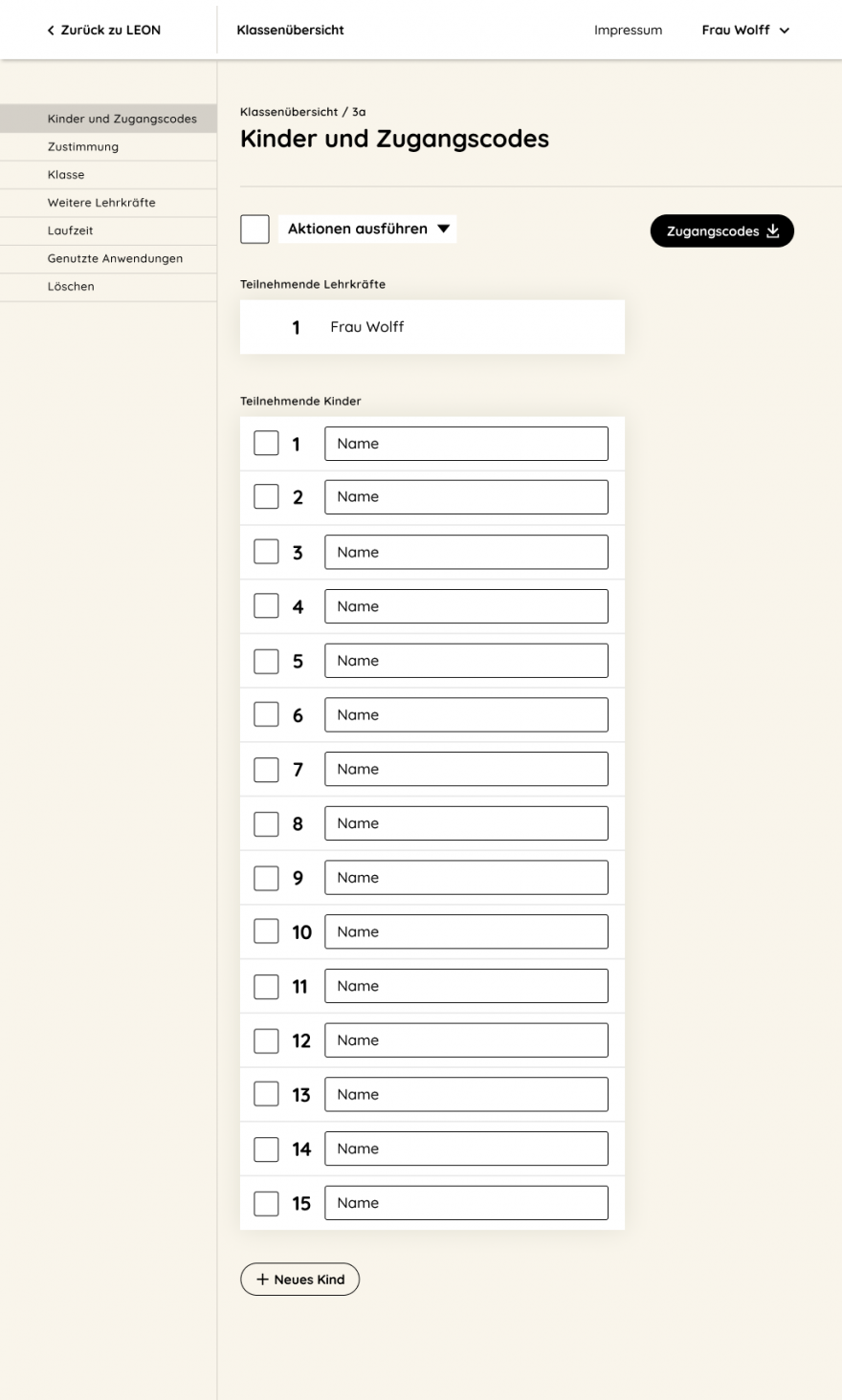Click the back chevron next to Zurück zu LEON
Viewport: 842px width, 1400px height.
pyautogui.click(x=51, y=31)
